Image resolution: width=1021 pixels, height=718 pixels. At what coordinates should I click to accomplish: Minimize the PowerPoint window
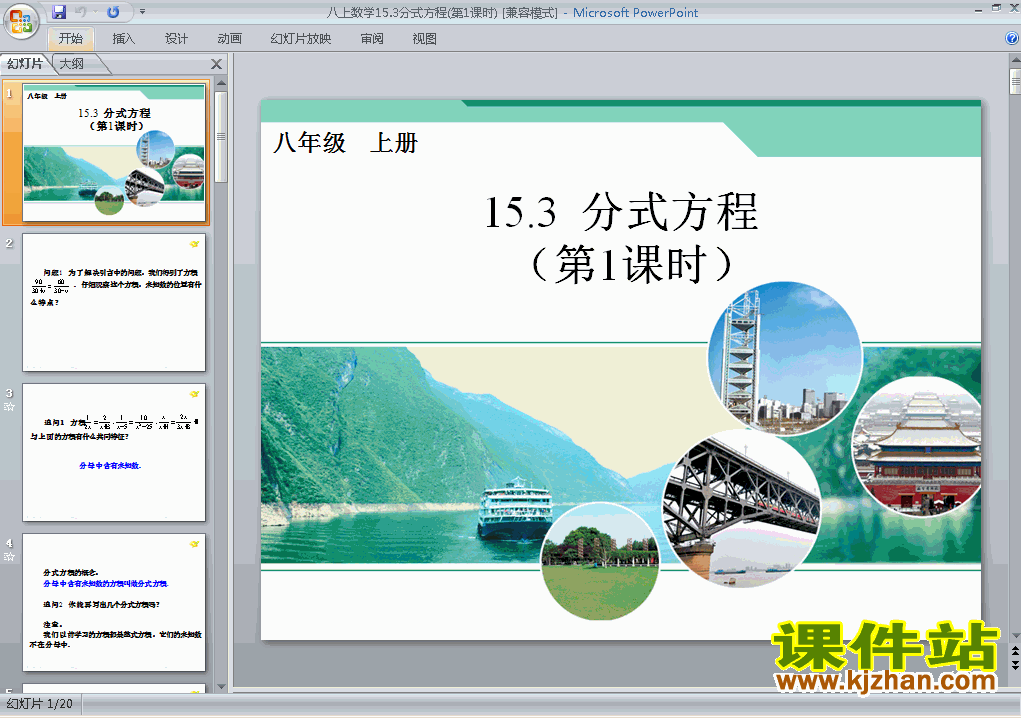[x=979, y=8]
